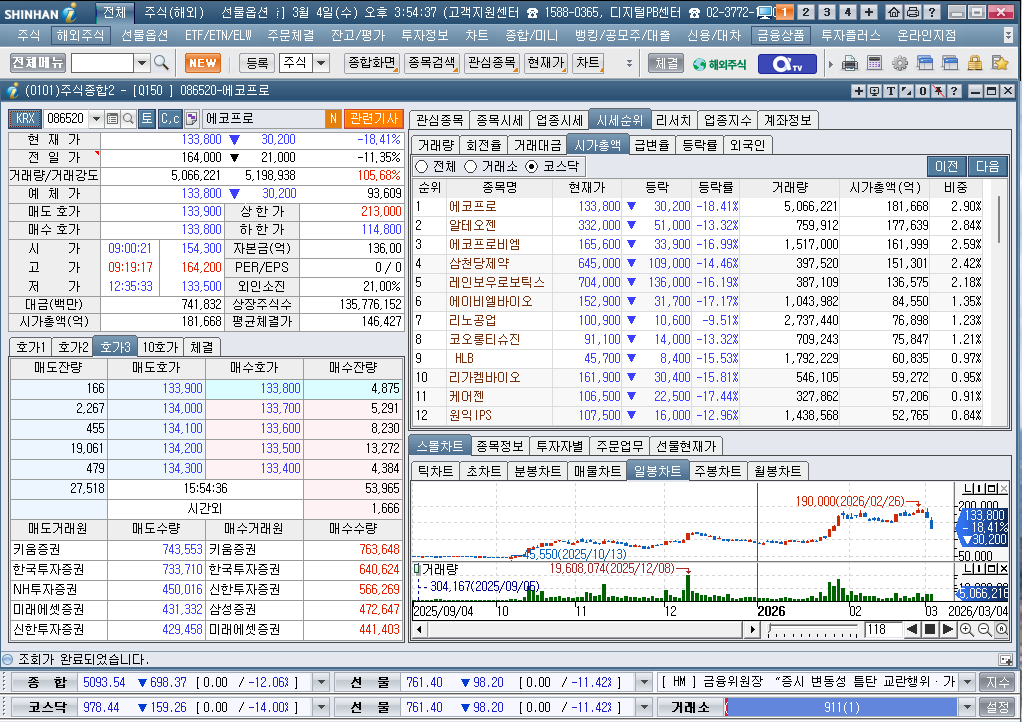Open the stock code 086520 dropdown arrow
Screen dimensions: 1022x722
[96, 119]
